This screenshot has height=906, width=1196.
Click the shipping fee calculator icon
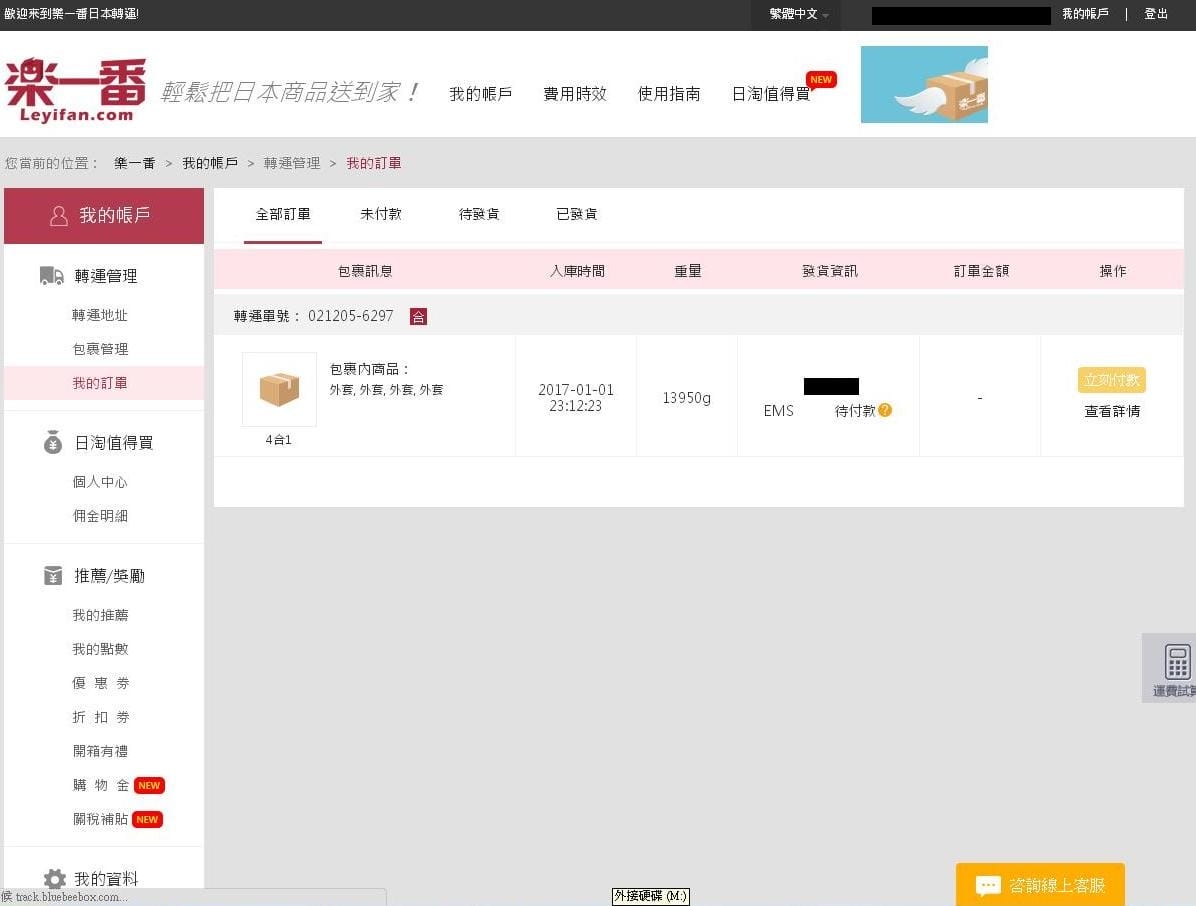(x=1177, y=663)
